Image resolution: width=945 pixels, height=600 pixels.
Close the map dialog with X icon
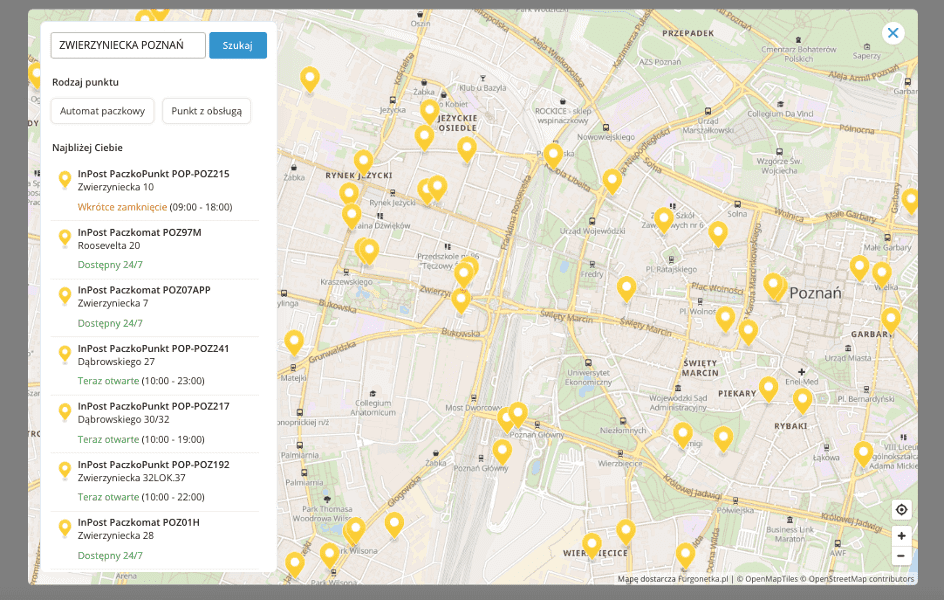click(893, 33)
